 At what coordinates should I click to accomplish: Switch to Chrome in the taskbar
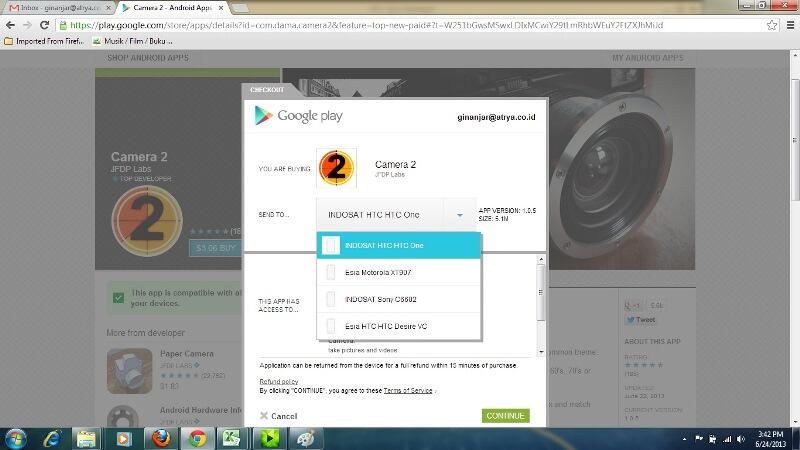(x=197, y=439)
